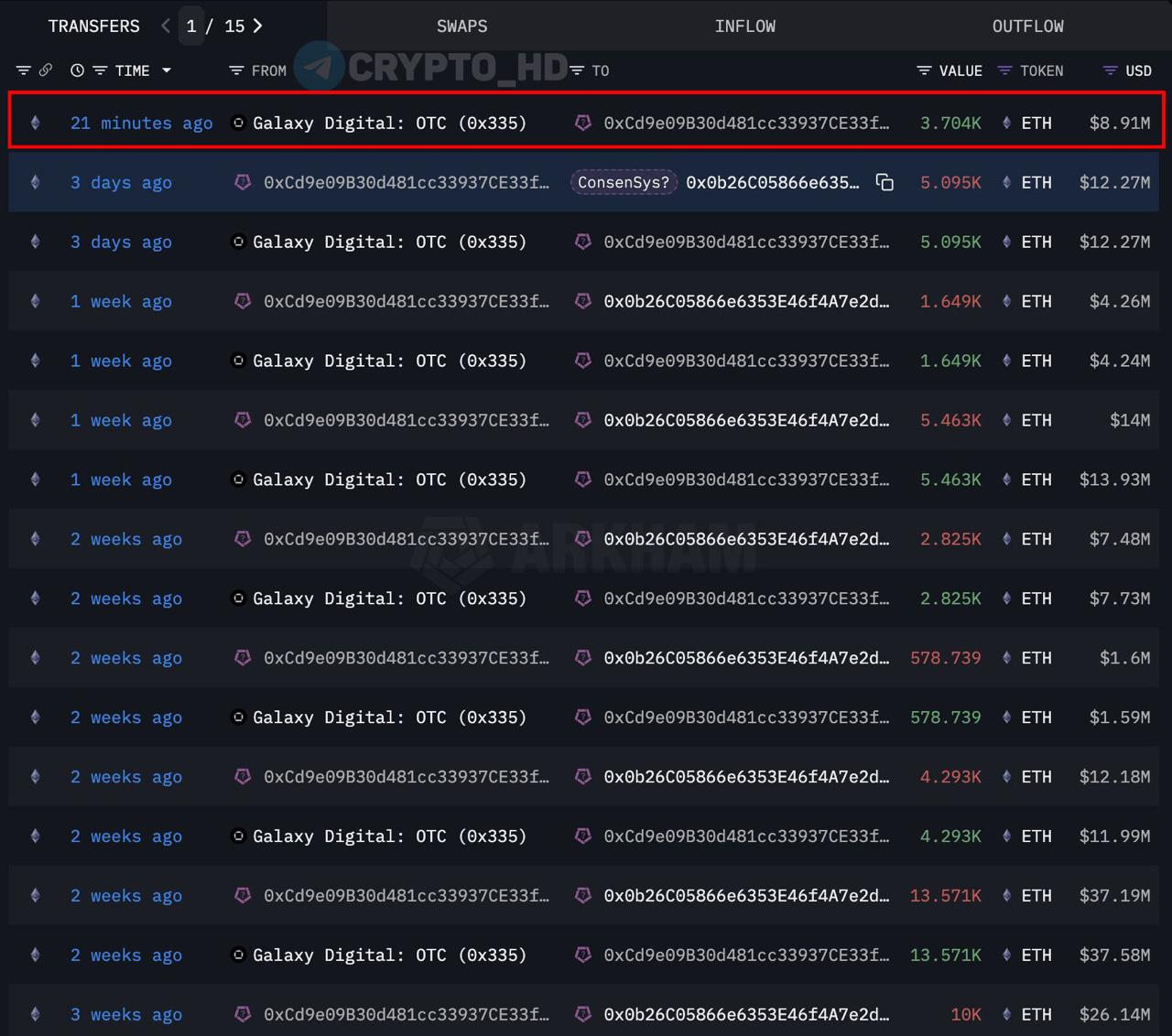The width and height of the screenshot is (1172, 1036).
Task: Click Ethereum chain icon in 21 minutes row
Action: coord(36,123)
